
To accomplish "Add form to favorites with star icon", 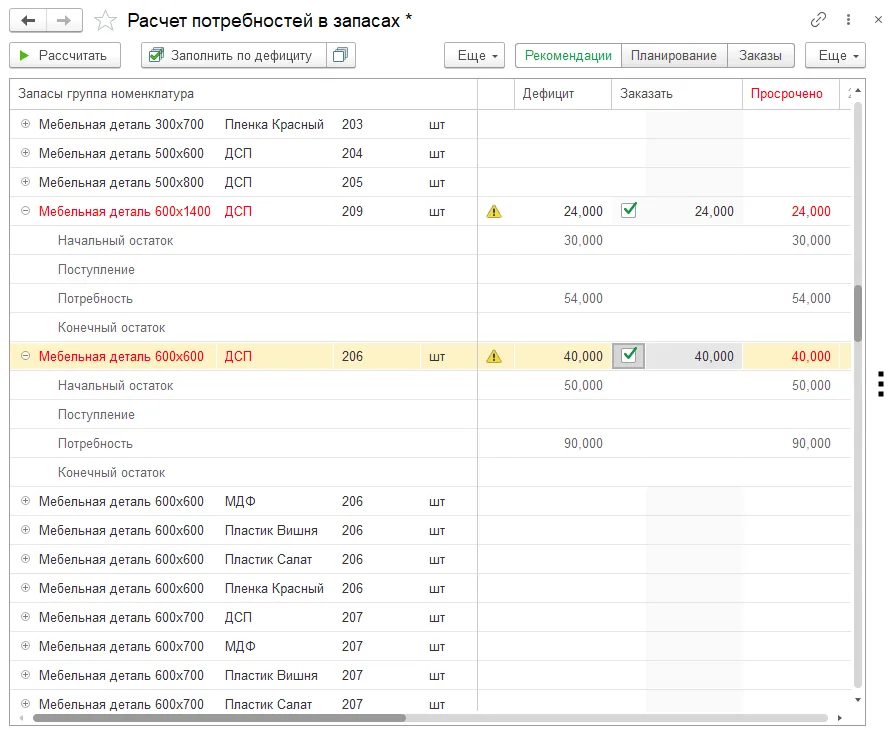I will point(105,21).
